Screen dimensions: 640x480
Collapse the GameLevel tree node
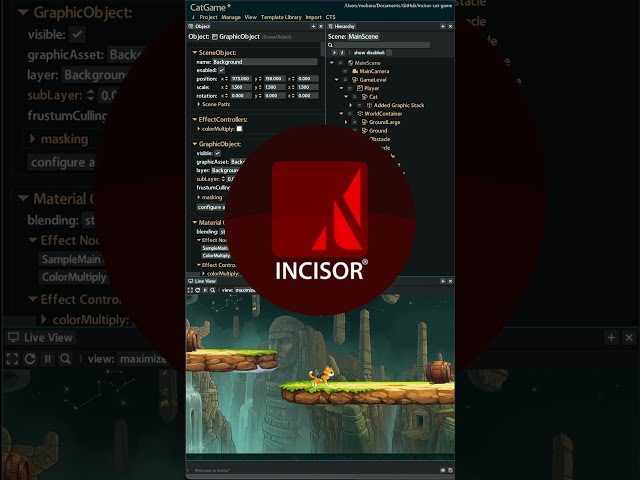(x=337, y=80)
